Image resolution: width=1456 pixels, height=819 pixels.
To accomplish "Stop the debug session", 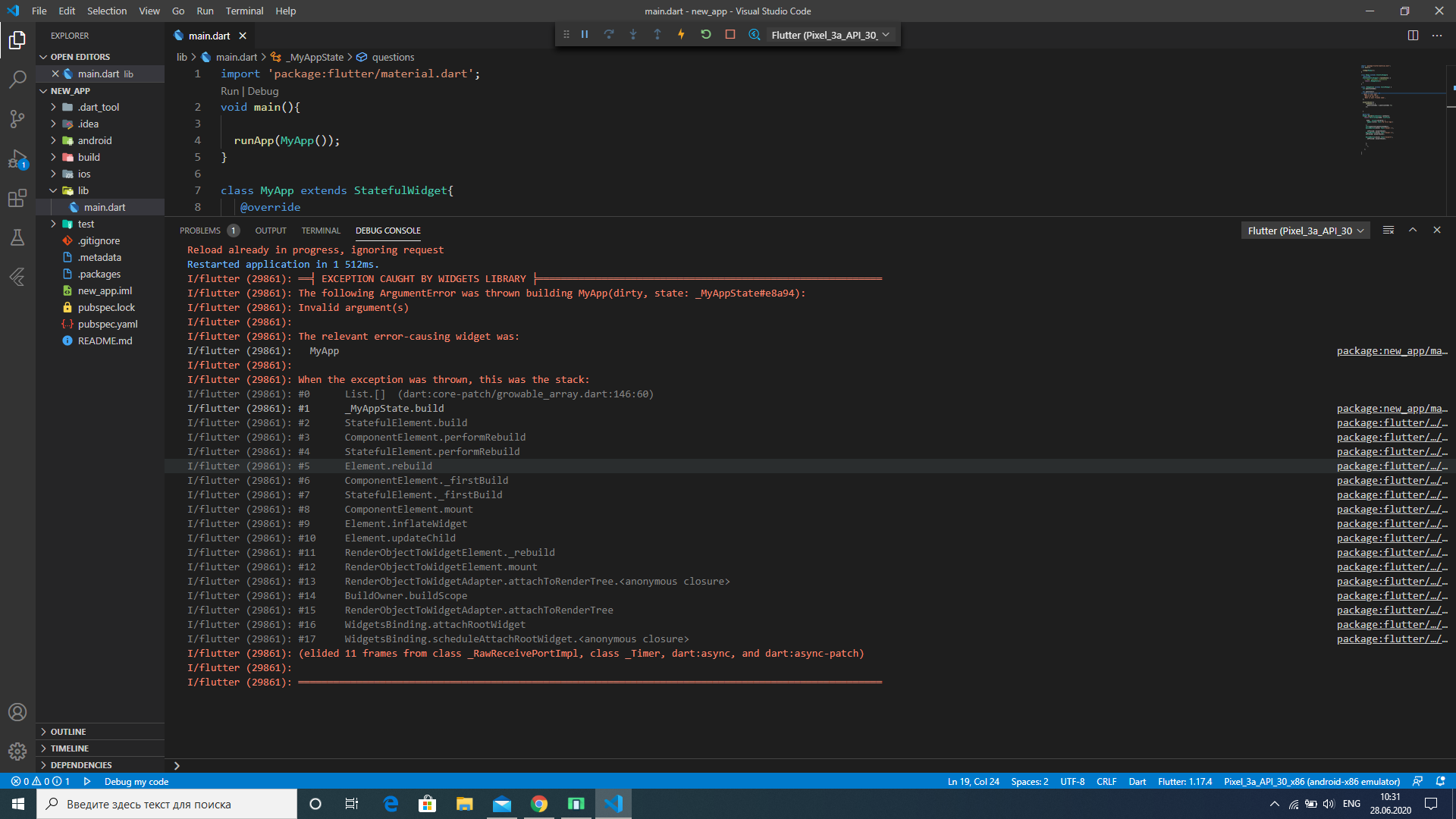I will click(730, 35).
